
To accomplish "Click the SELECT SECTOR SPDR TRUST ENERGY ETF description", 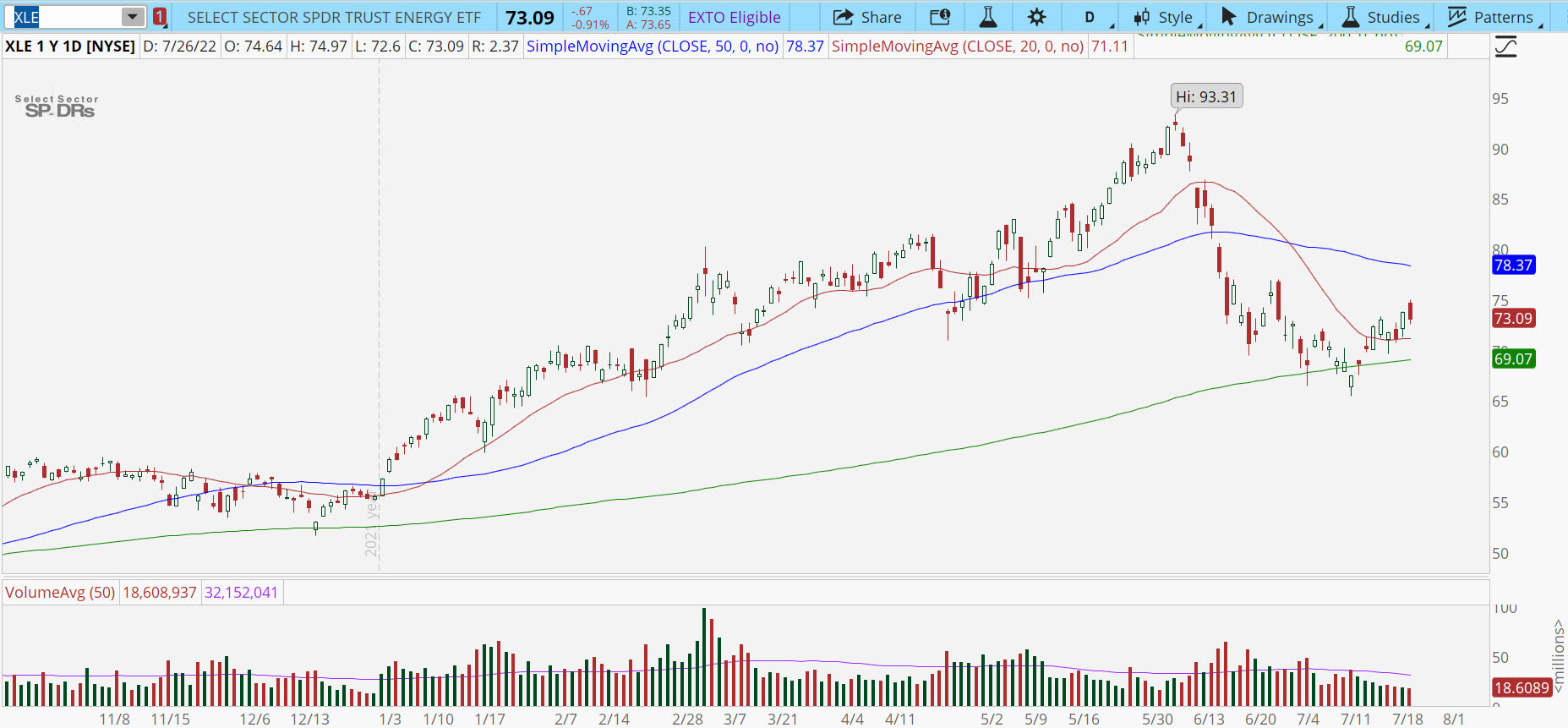I will click(x=334, y=17).
